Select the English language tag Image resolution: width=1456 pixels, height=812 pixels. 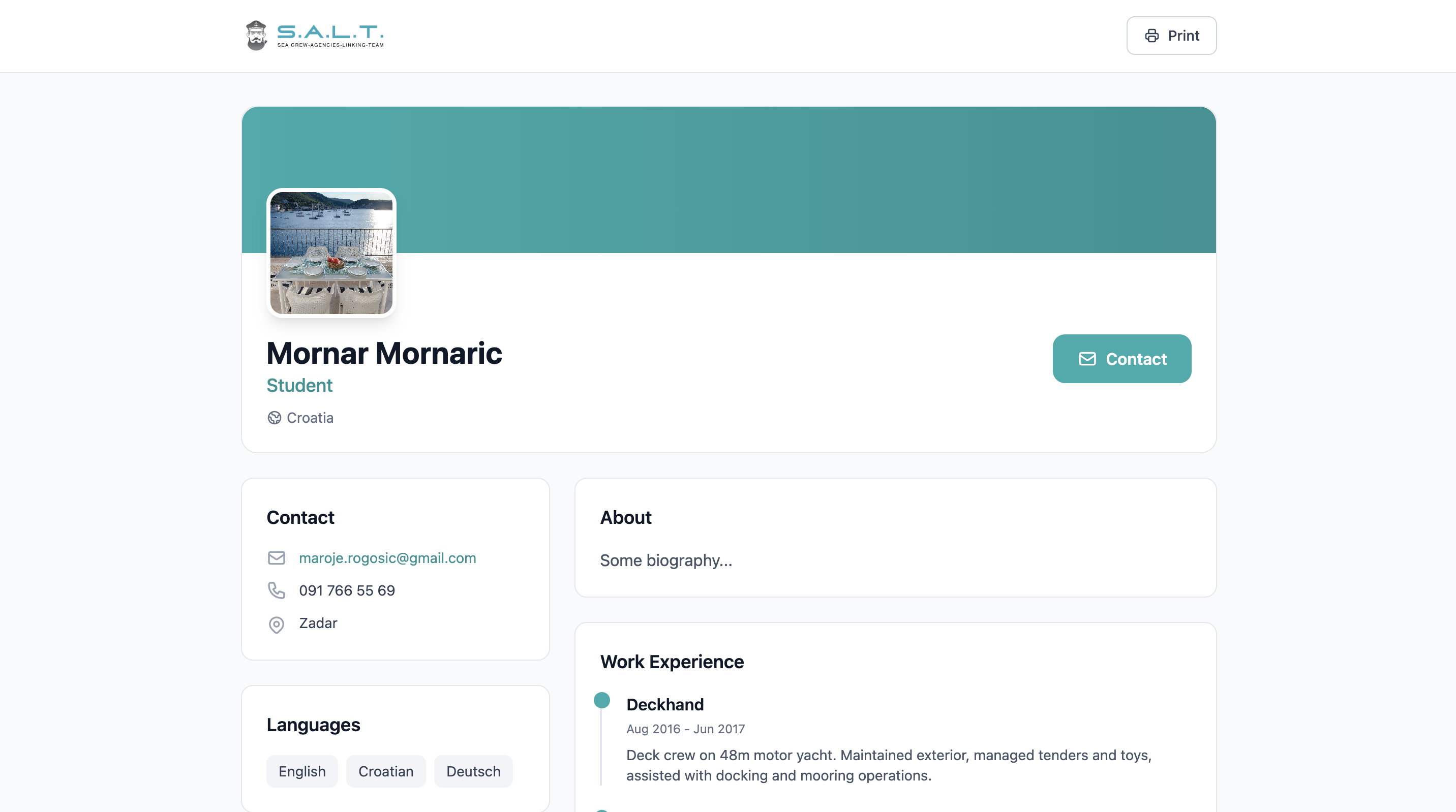coord(302,771)
